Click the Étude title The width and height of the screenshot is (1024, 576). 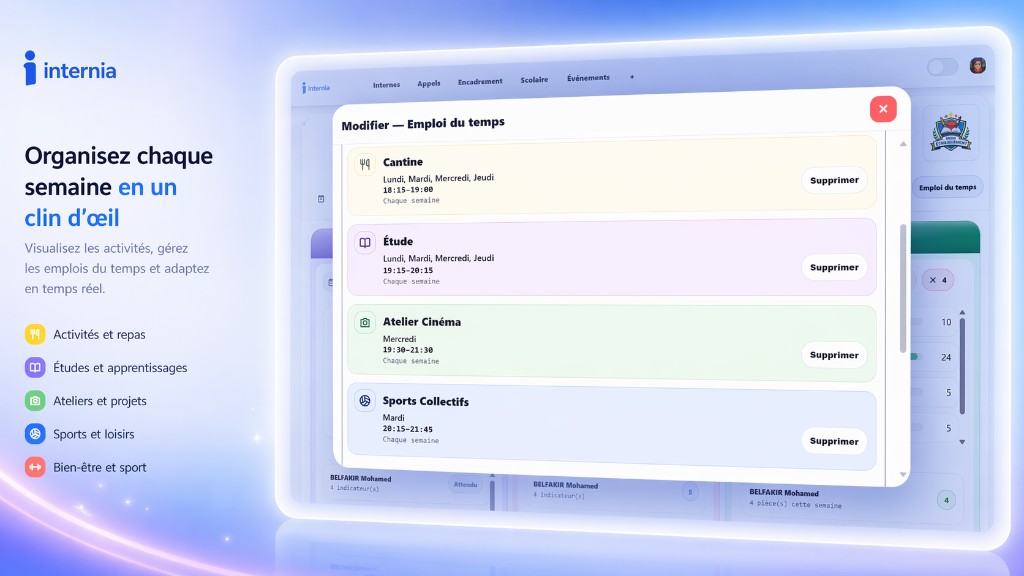[x=398, y=241]
